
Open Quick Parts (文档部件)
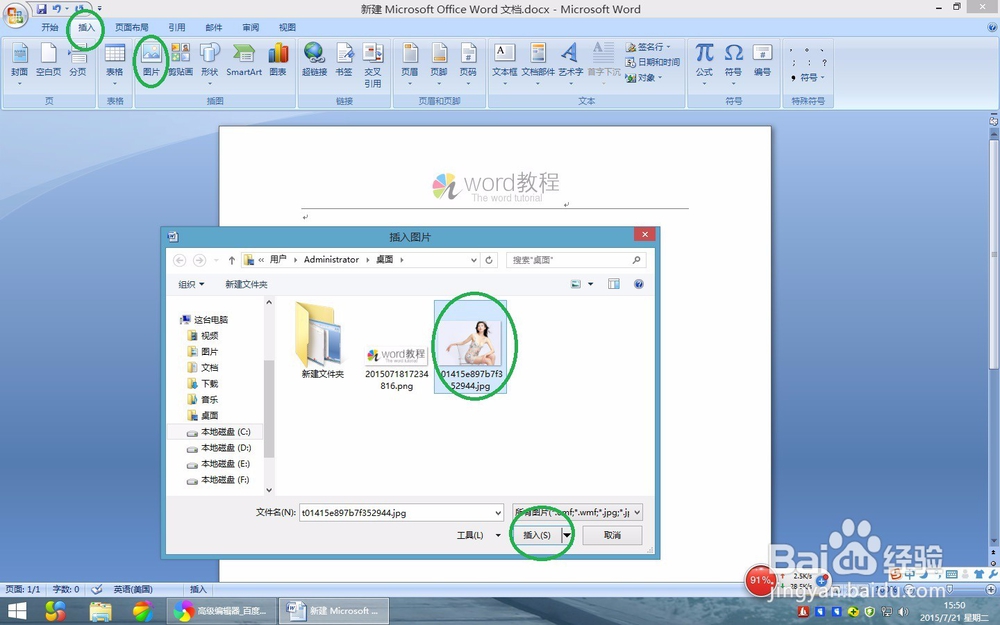pos(538,62)
